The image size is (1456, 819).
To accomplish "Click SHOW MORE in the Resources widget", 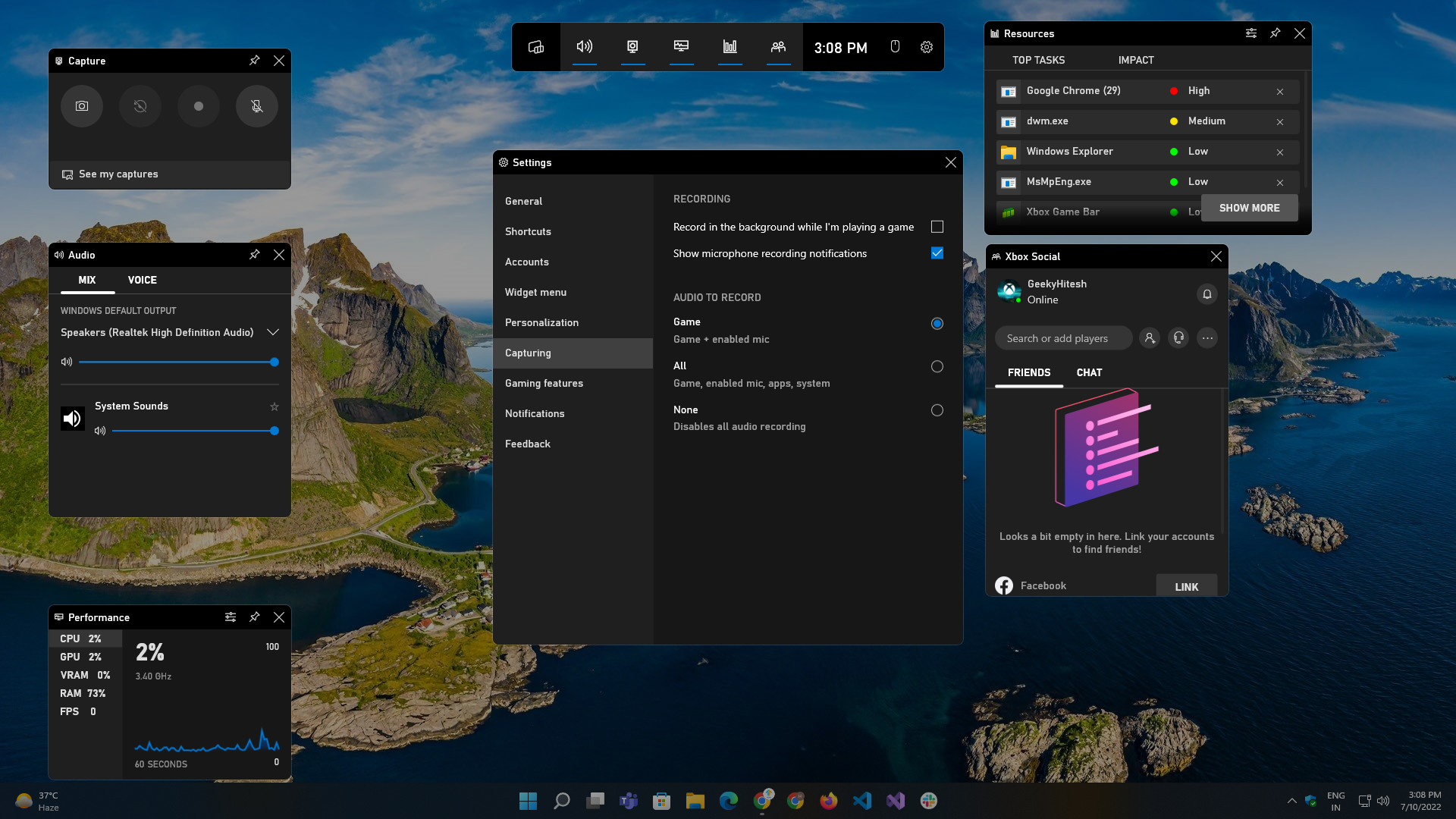I will click(1249, 208).
